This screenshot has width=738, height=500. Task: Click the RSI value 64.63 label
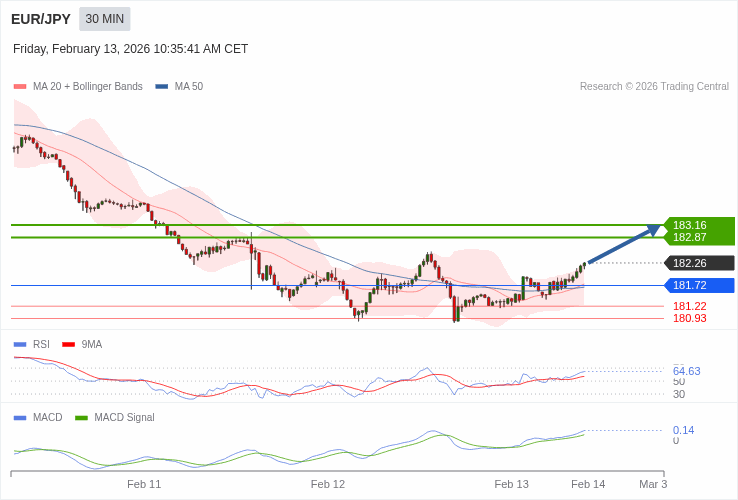click(686, 371)
